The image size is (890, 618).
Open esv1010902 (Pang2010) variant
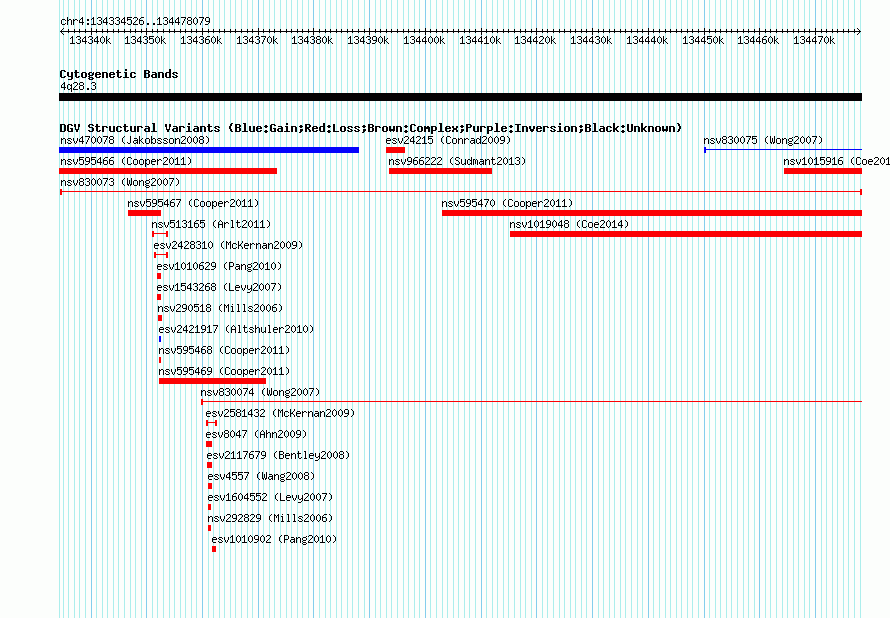tap(274, 539)
